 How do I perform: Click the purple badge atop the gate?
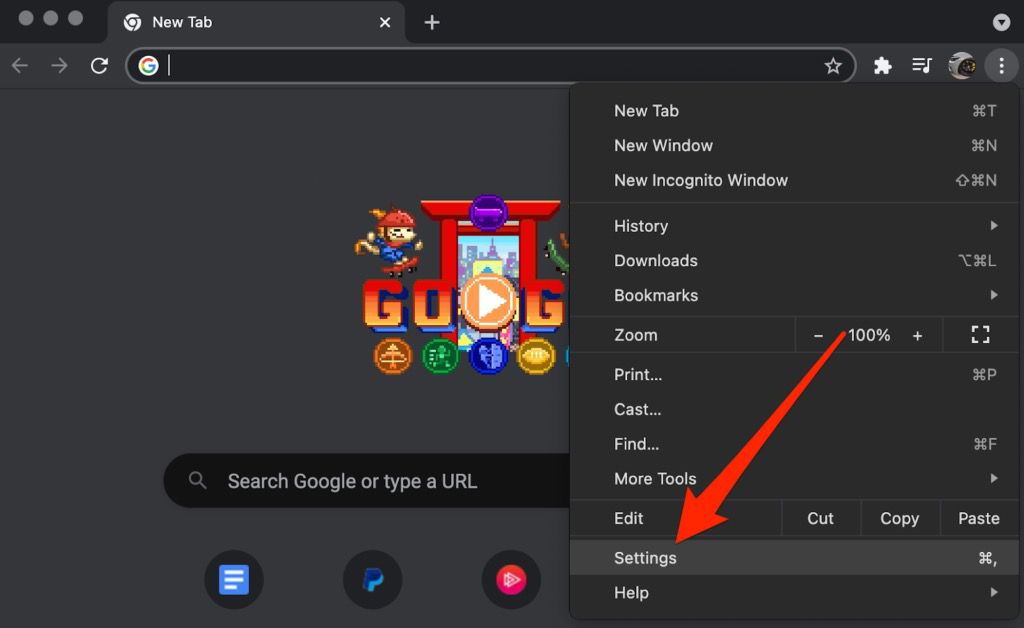point(488,213)
